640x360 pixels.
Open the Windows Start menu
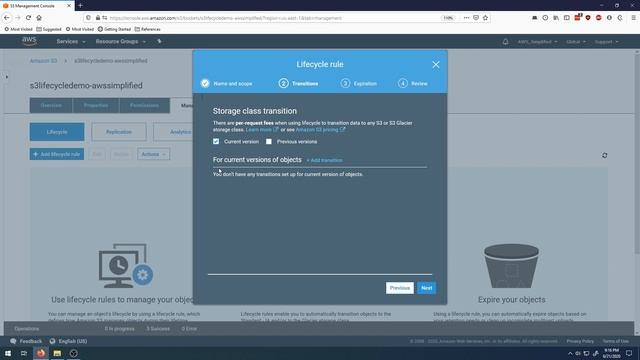click(x=8, y=353)
